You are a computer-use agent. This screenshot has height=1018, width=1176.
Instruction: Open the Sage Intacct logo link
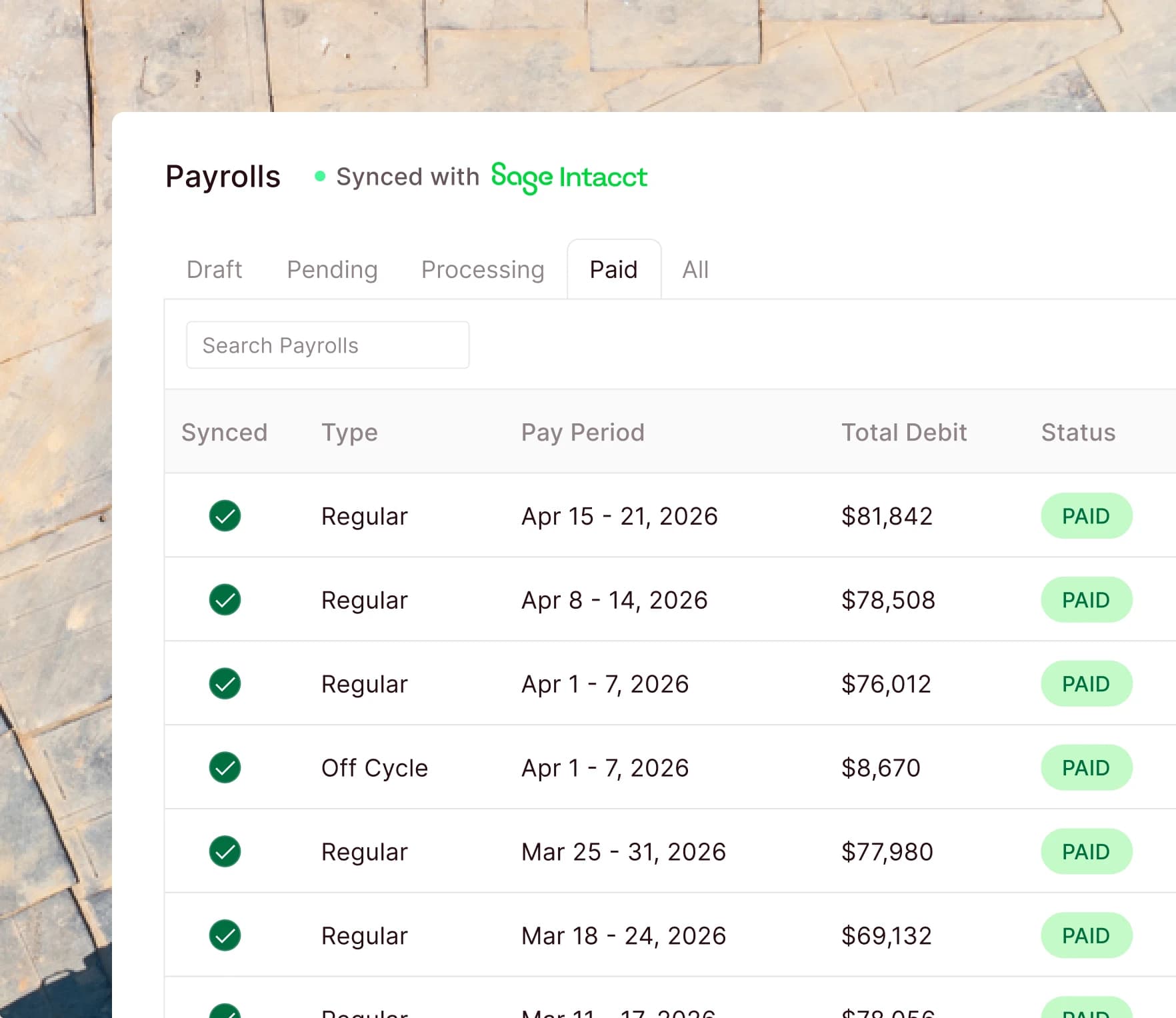coord(569,177)
